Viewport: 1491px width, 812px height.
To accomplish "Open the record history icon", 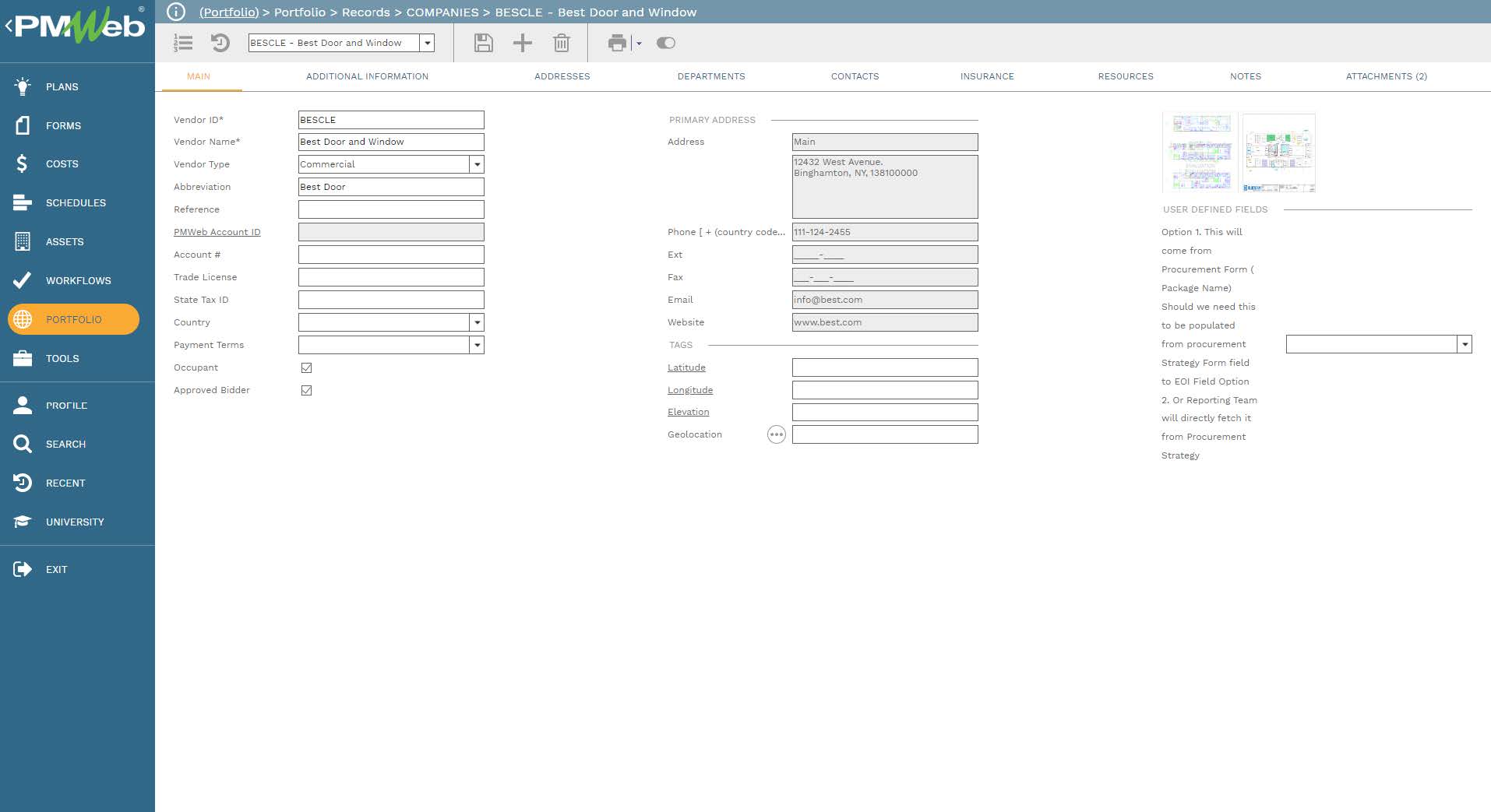I will pos(220,43).
